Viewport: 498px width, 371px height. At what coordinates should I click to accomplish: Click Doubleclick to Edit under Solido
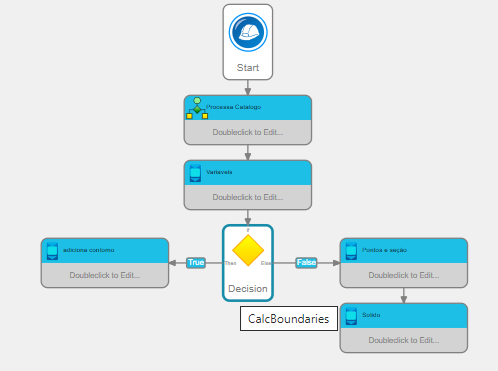404,340
